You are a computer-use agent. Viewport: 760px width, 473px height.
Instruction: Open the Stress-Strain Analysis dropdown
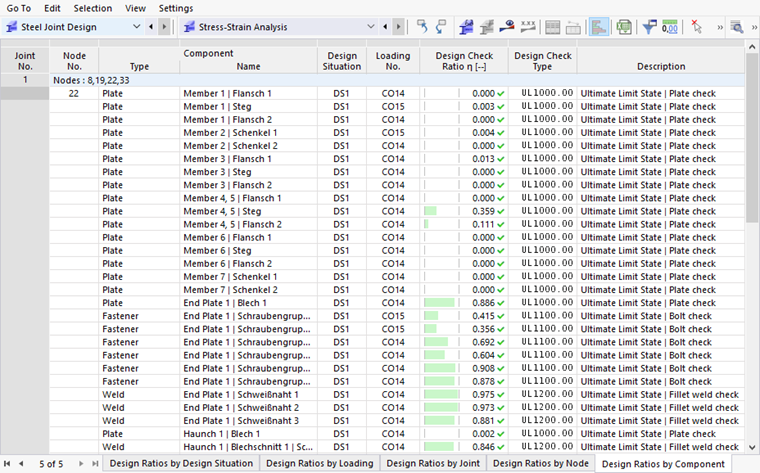[371, 27]
